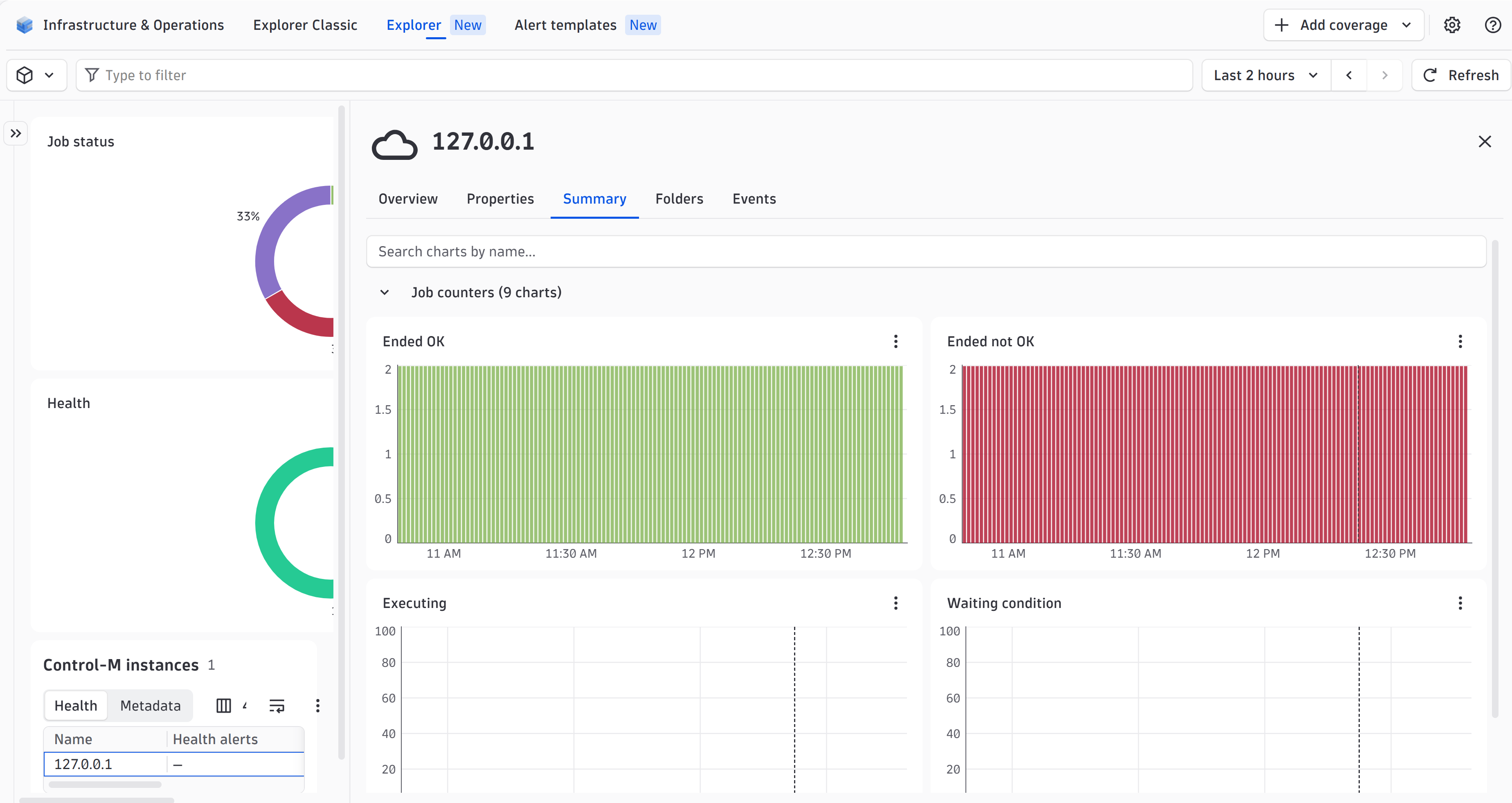Open the Events tab

click(754, 199)
